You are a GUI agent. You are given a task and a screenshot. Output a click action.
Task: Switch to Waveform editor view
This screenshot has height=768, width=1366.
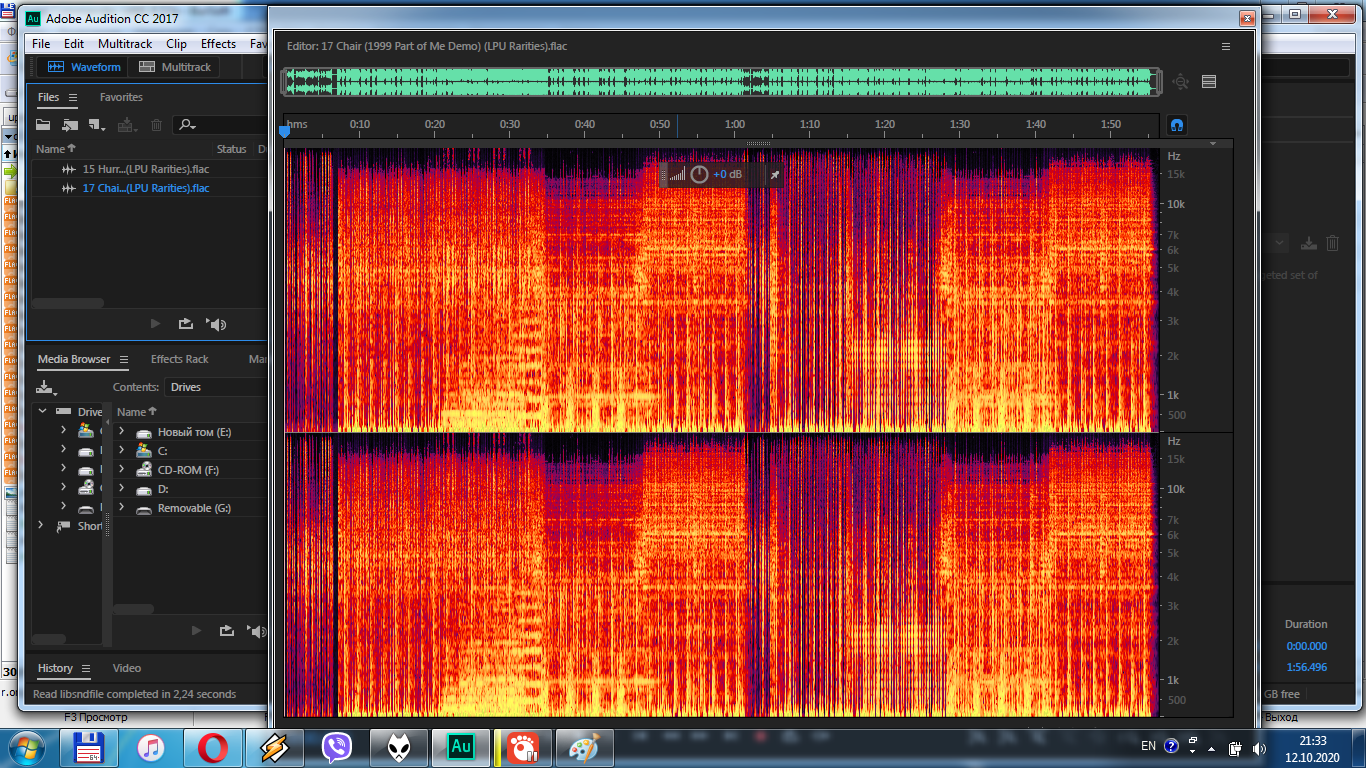tap(84, 67)
